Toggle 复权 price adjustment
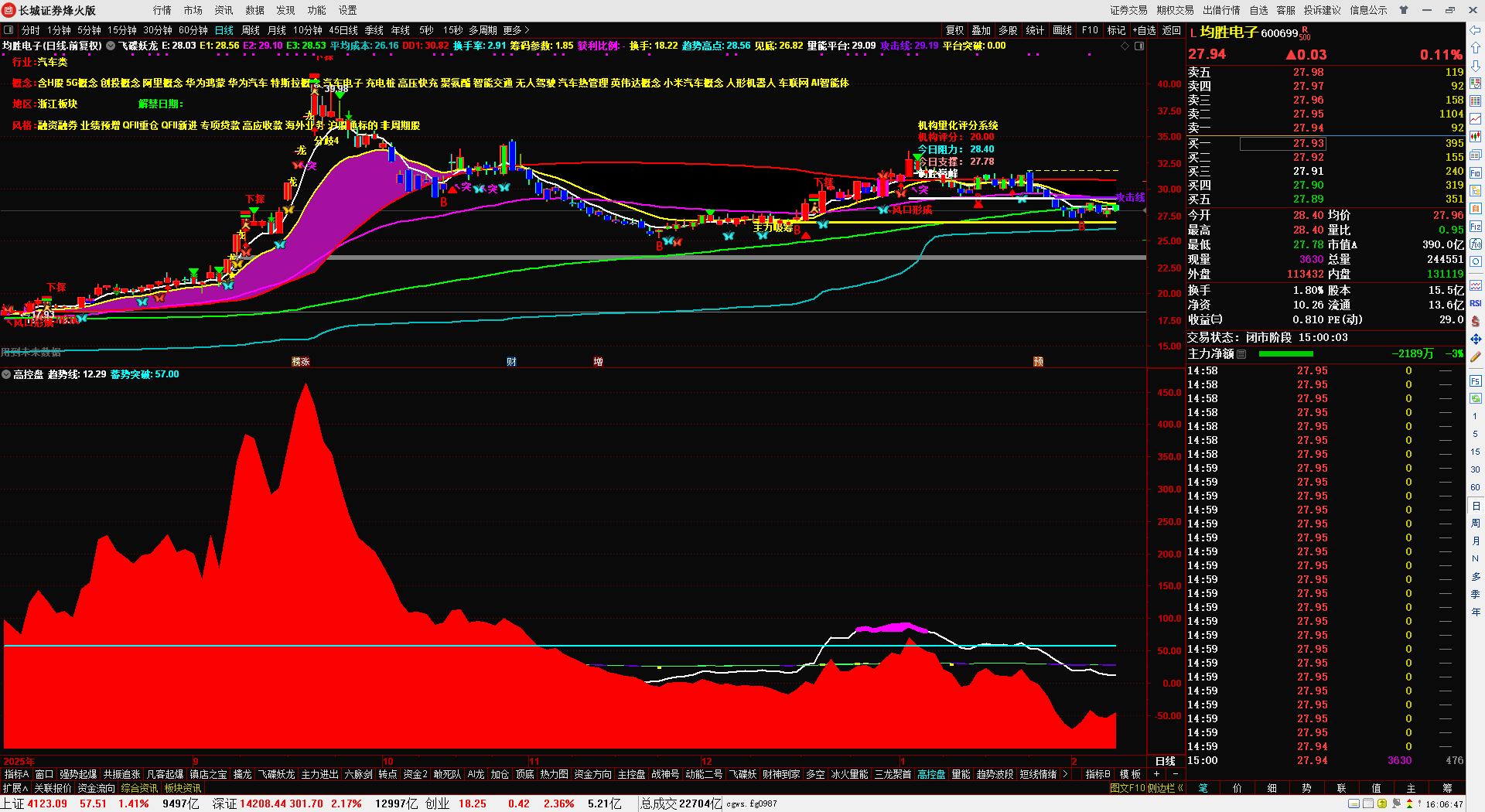 pos(955,30)
